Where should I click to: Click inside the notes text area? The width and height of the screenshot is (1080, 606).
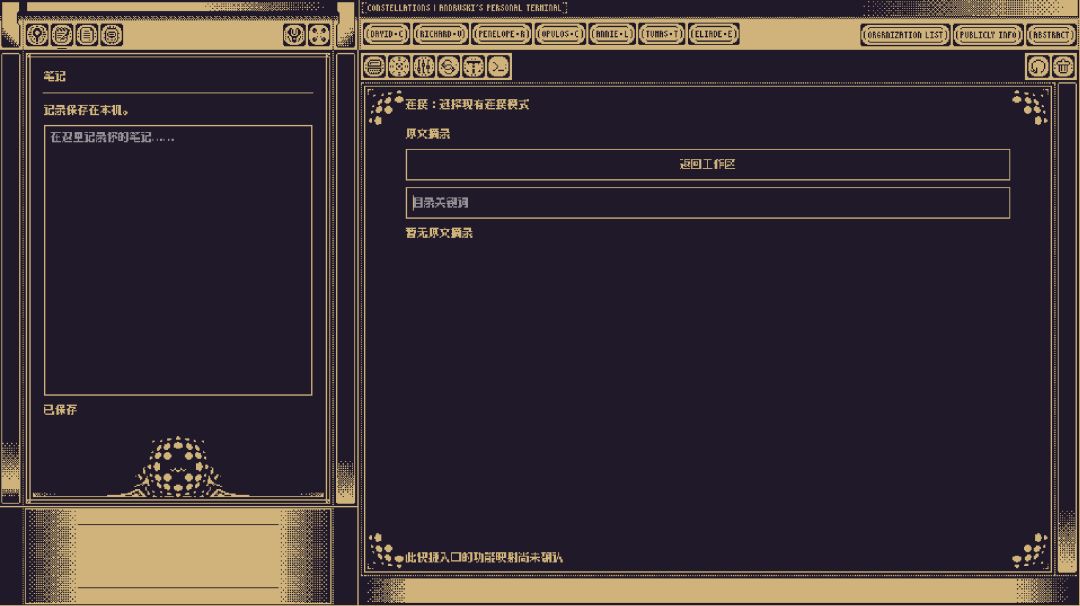pyautogui.click(x=178, y=260)
